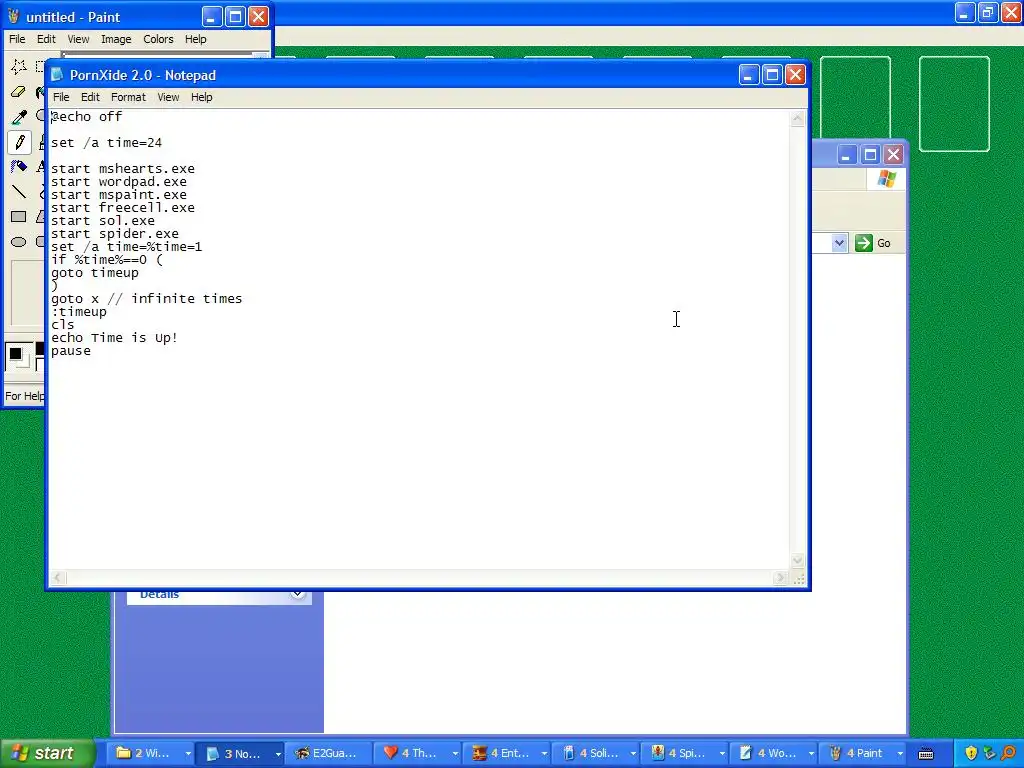This screenshot has width=1024, height=768.
Task: Click the empty card slot in Solitaire window
Action: point(954,104)
